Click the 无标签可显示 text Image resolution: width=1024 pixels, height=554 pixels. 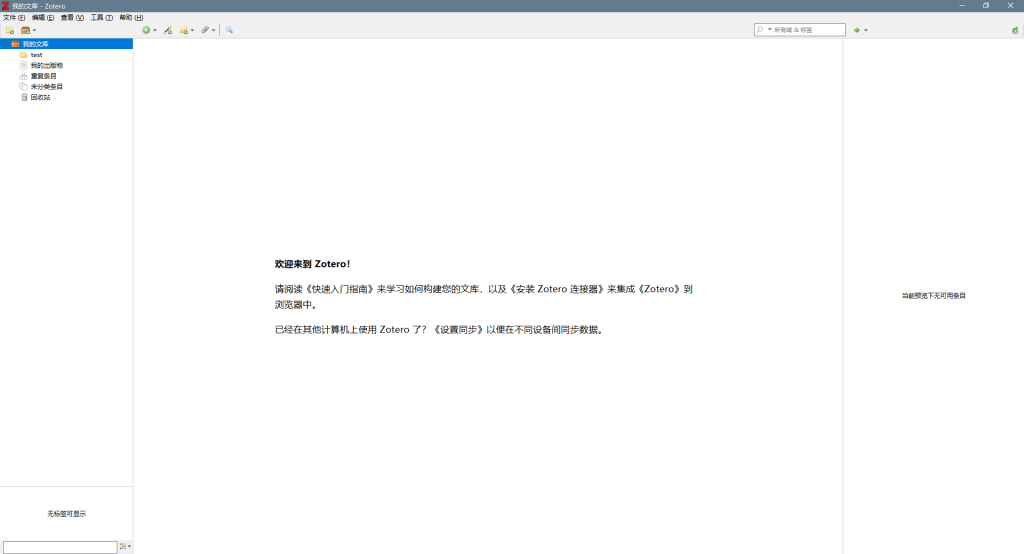point(67,513)
